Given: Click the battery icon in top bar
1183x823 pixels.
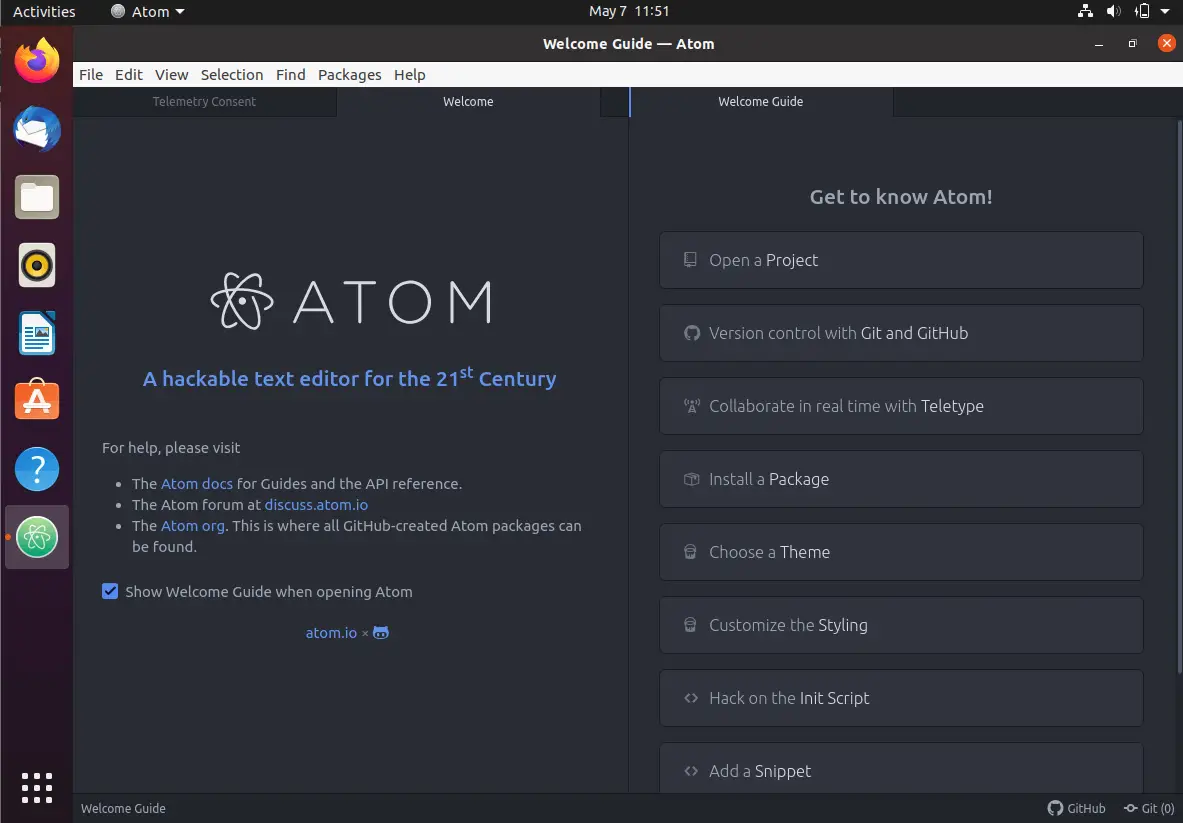Looking at the screenshot, I should (1142, 11).
